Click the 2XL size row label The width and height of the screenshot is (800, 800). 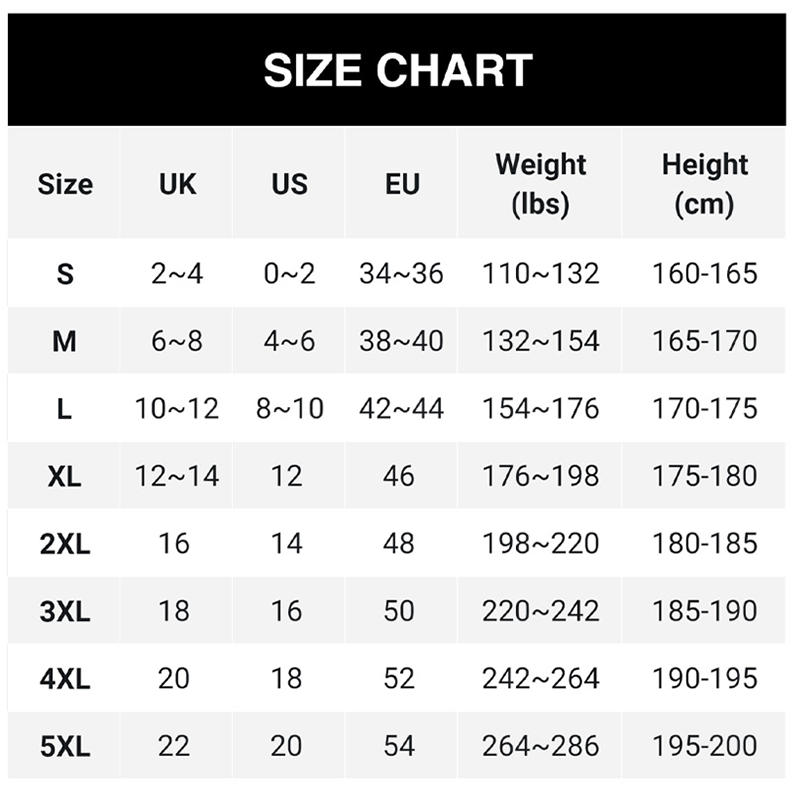(65, 544)
